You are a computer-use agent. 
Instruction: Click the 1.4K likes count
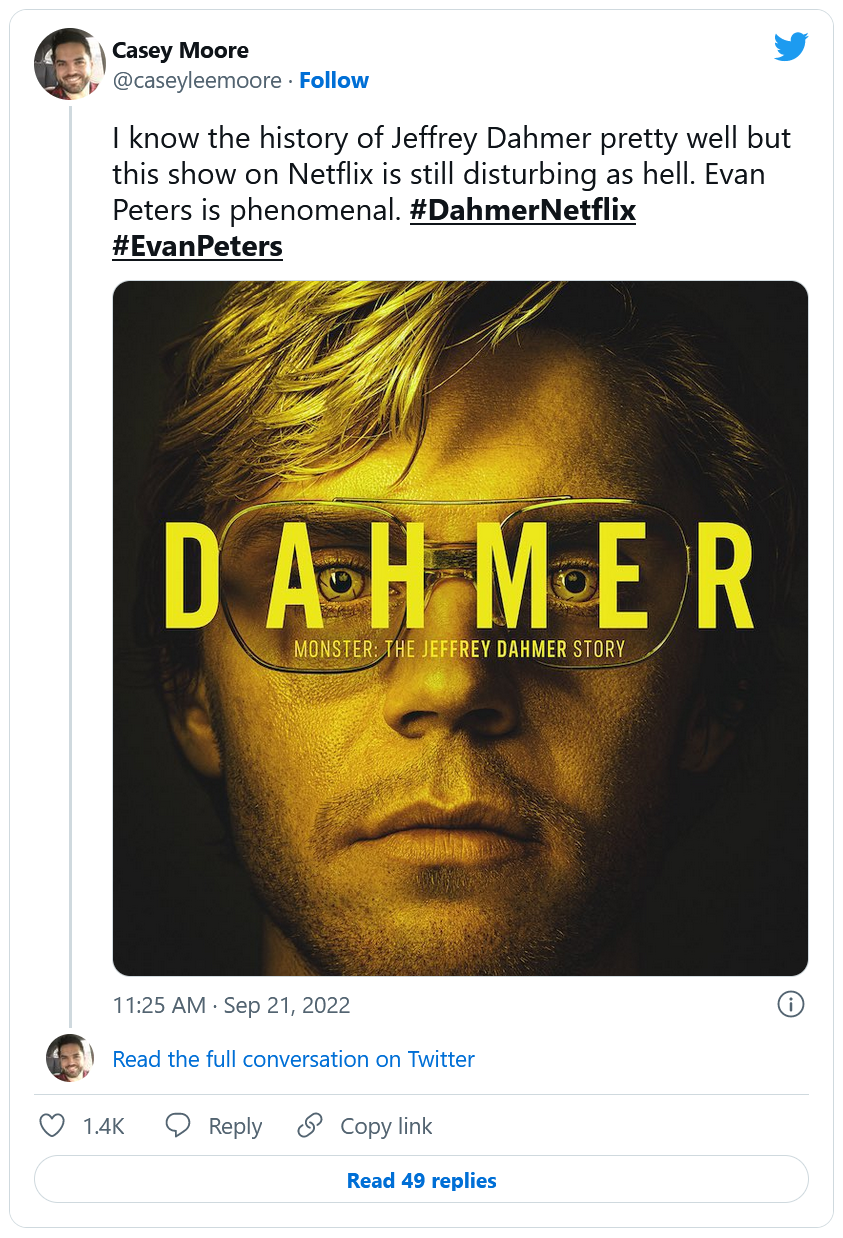[x=103, y=1126]
